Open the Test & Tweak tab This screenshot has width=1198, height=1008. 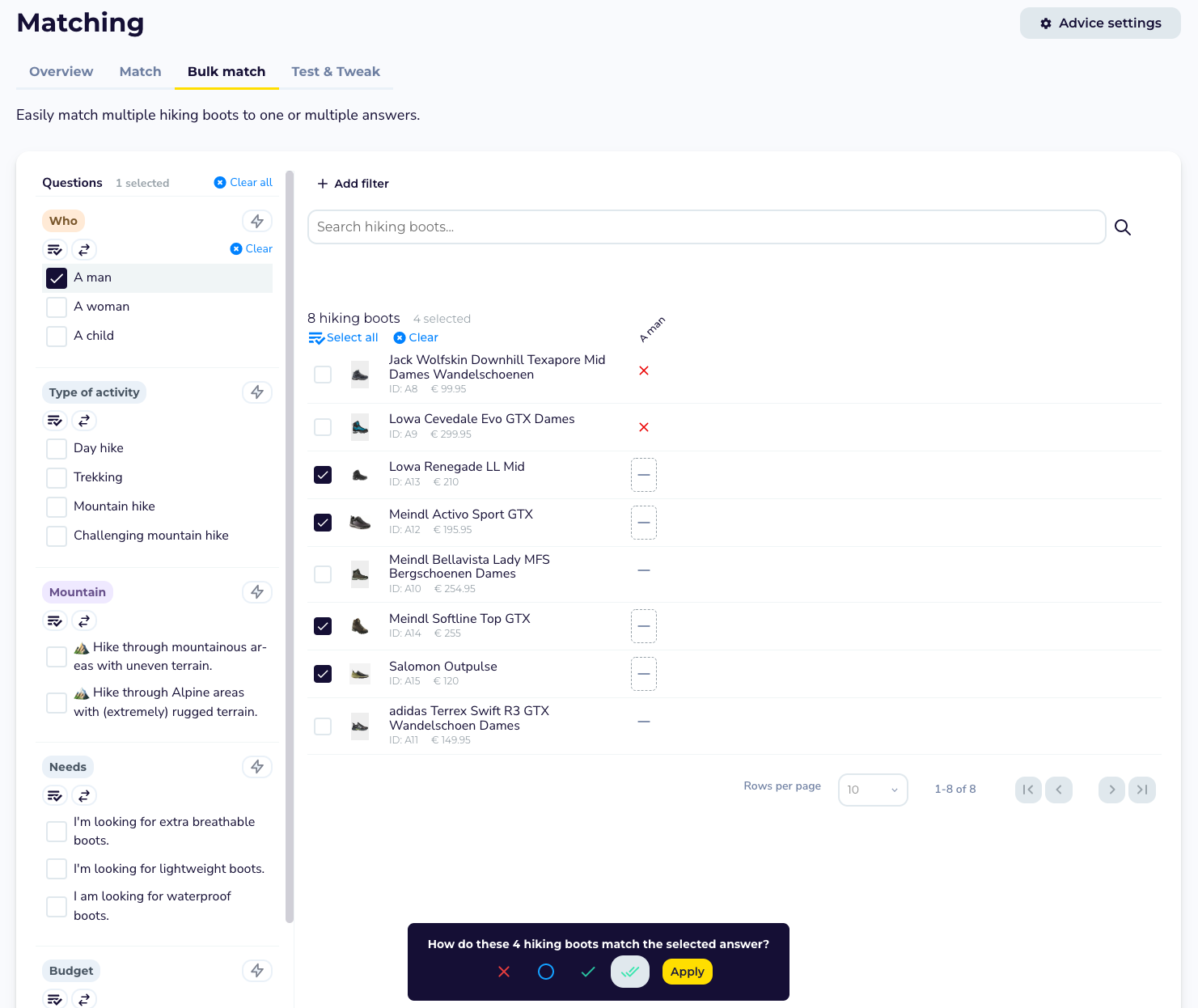336,71
